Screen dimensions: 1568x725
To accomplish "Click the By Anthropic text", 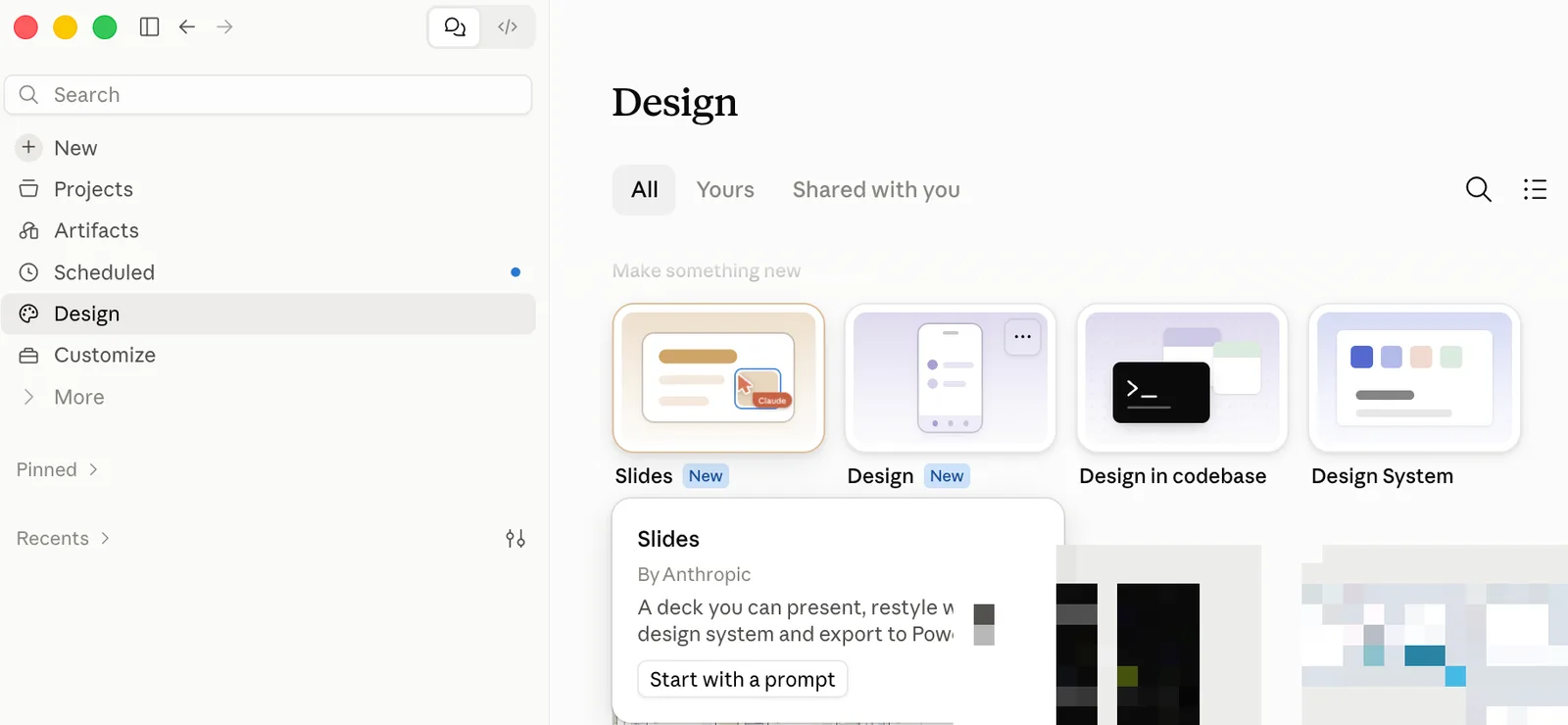I will click(694, 574).
